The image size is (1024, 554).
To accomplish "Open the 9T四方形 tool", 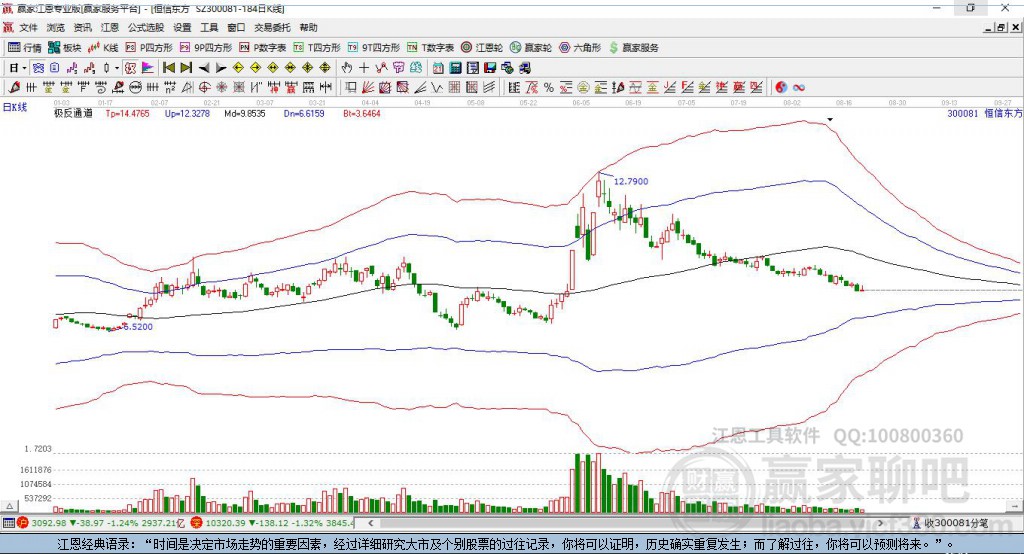I will pyautogui.click(x=374, y=48).
